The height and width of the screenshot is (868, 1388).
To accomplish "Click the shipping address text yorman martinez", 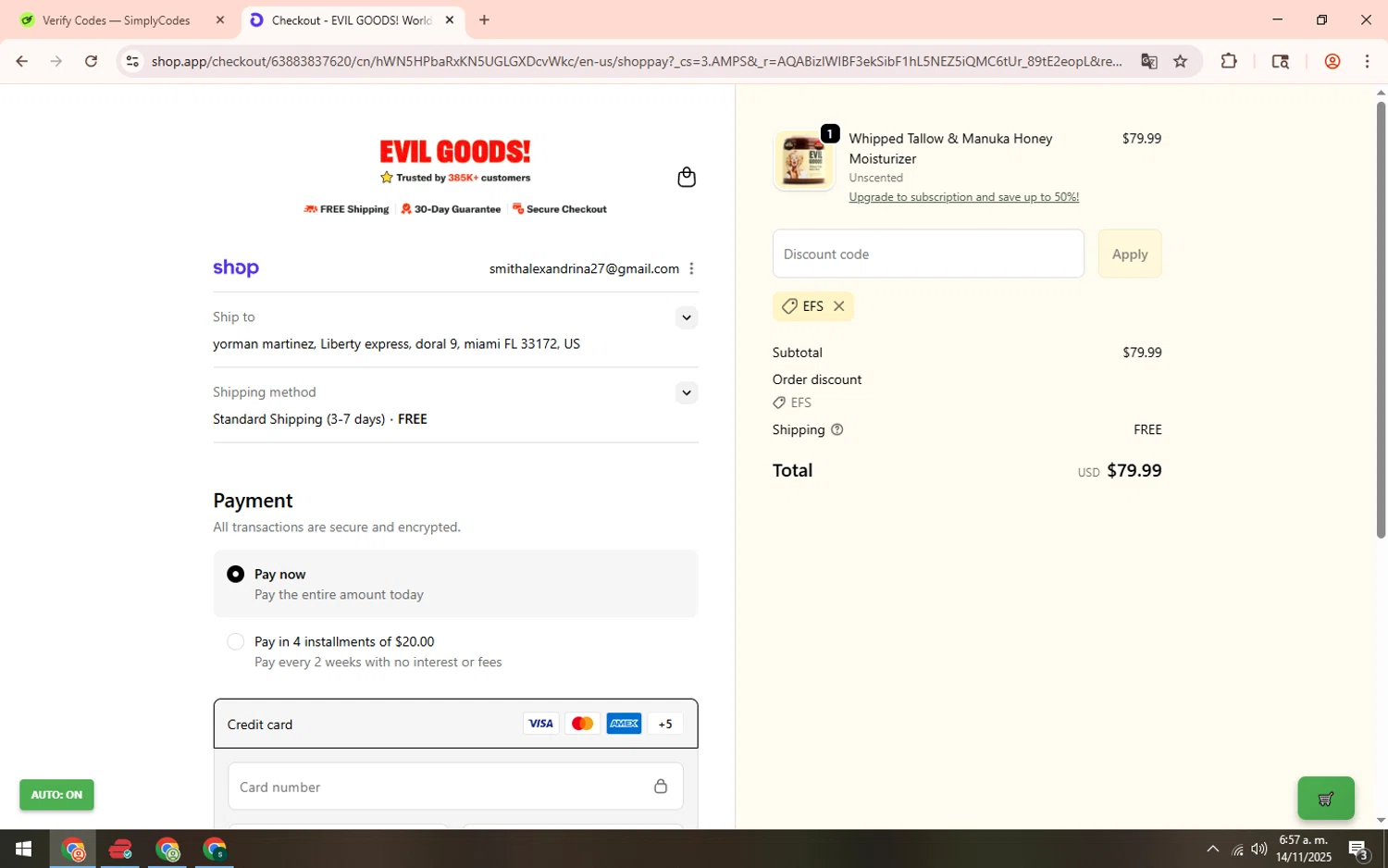I will (x=396, y=344).
